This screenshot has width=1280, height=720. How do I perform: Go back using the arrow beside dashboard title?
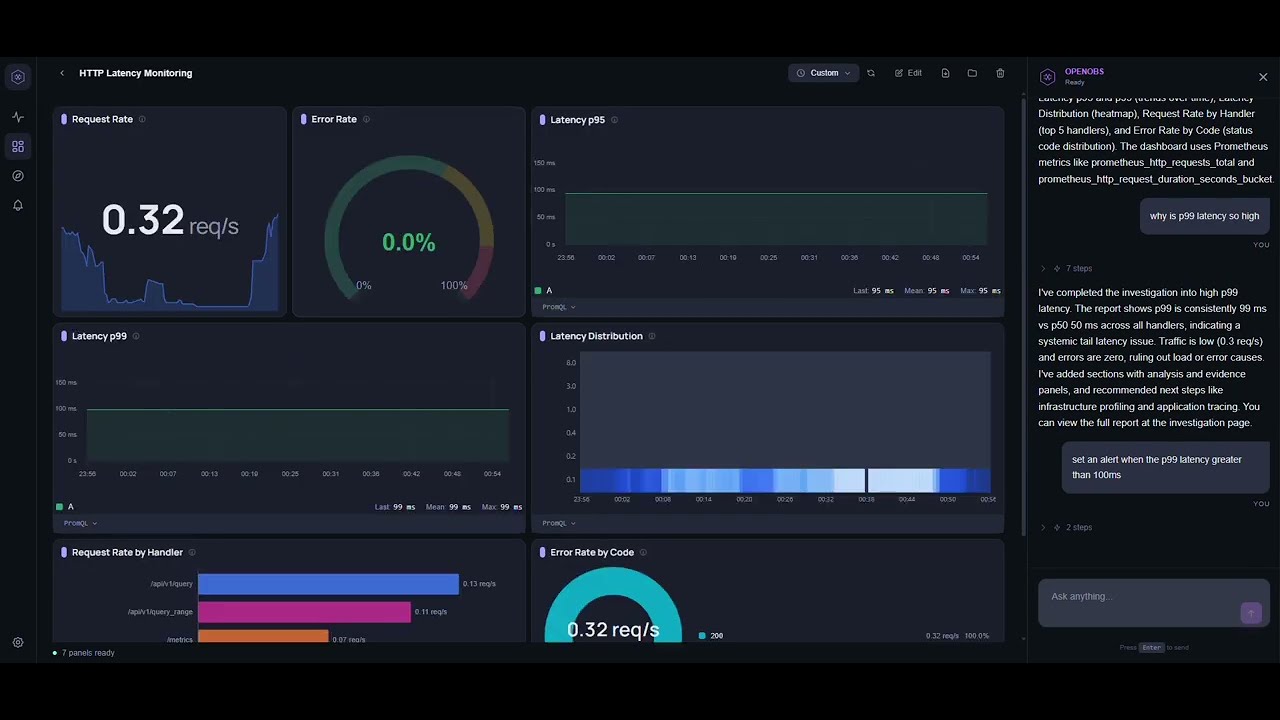pos(62,73)
